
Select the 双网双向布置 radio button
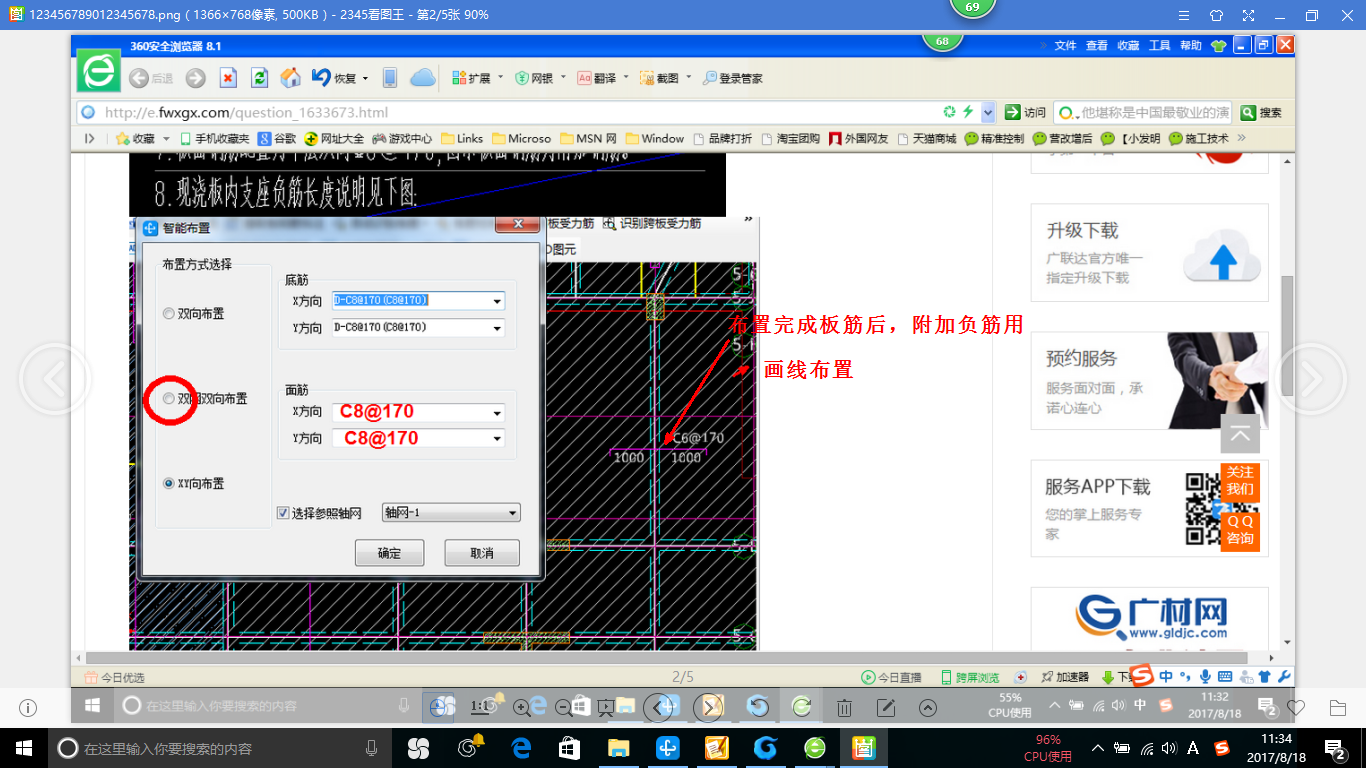pyautogui.click(x=168, y=398)
